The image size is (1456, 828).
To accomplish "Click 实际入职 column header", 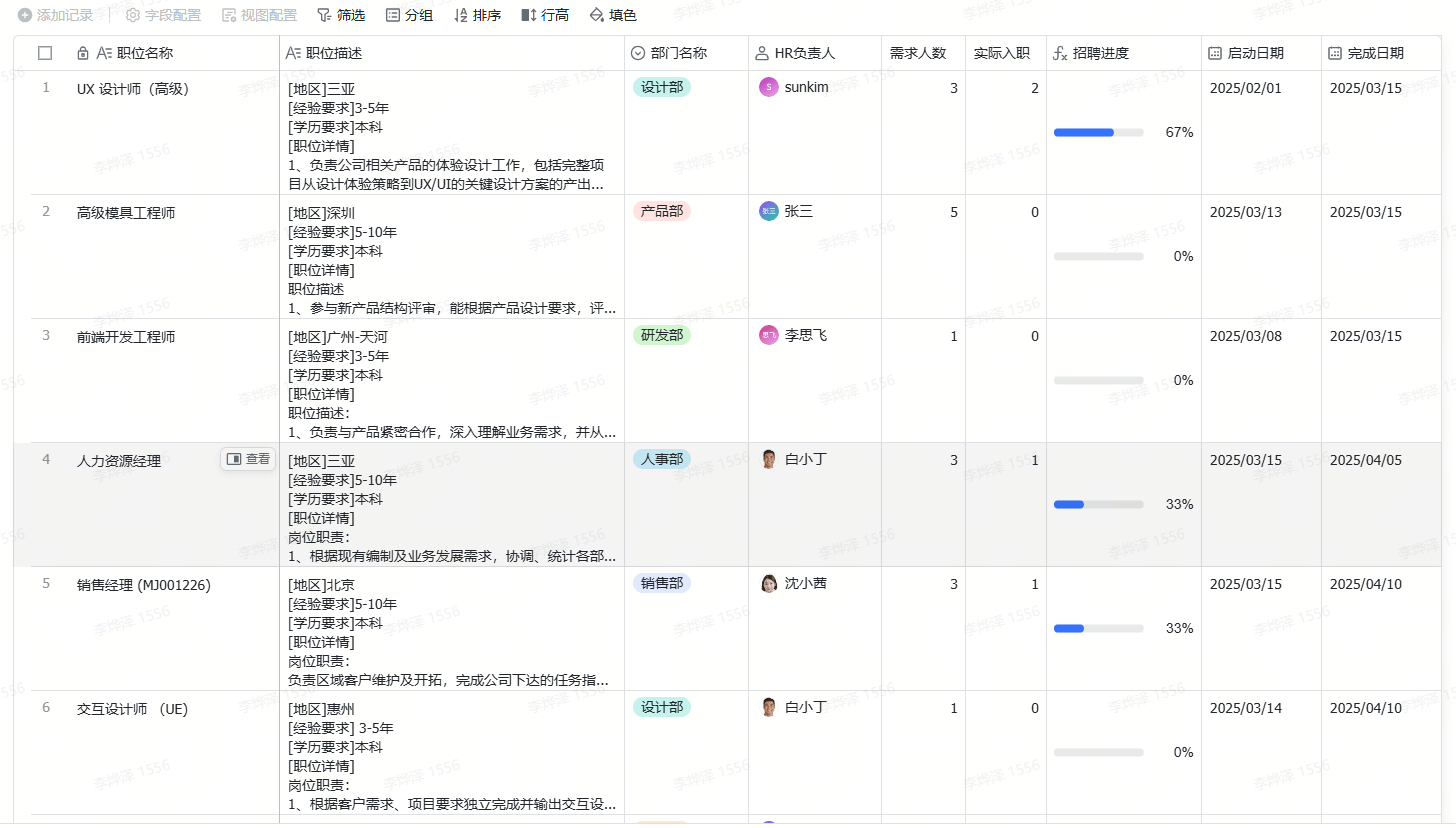I will pos(1006,53).
